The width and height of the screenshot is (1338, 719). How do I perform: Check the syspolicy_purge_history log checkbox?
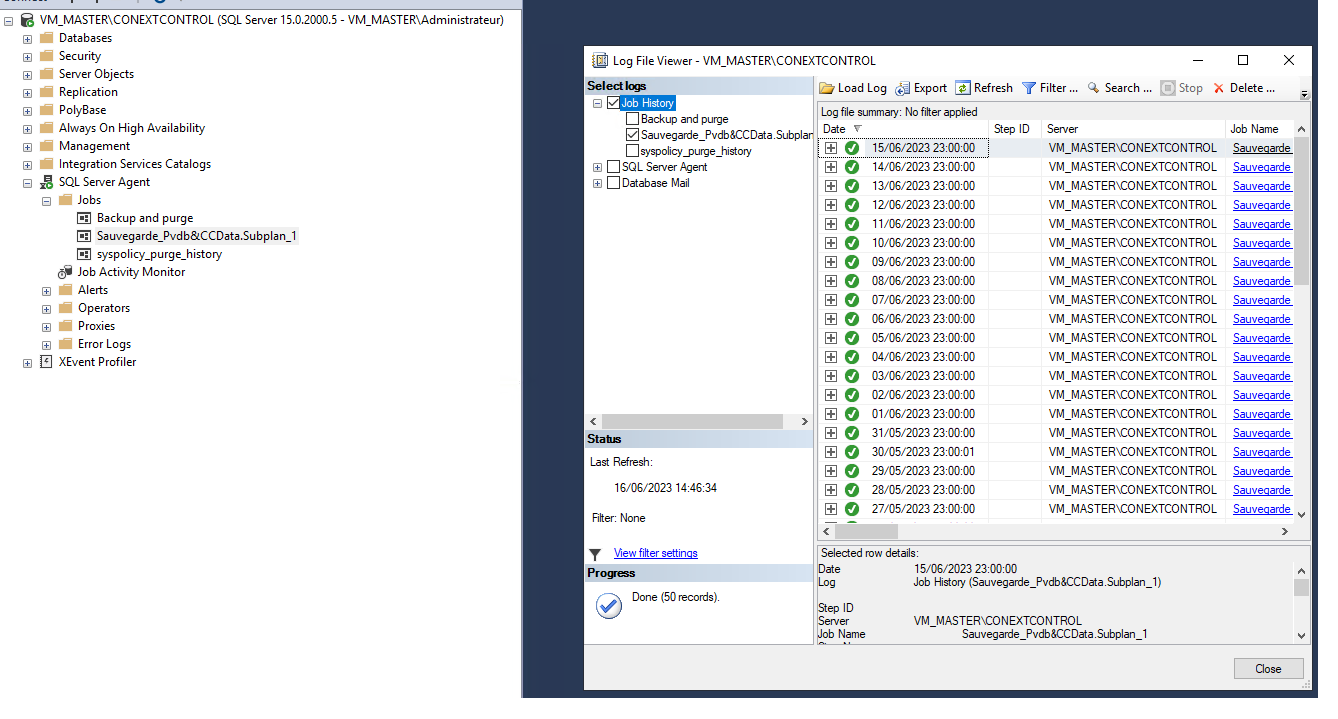click(x=632, y=151)
